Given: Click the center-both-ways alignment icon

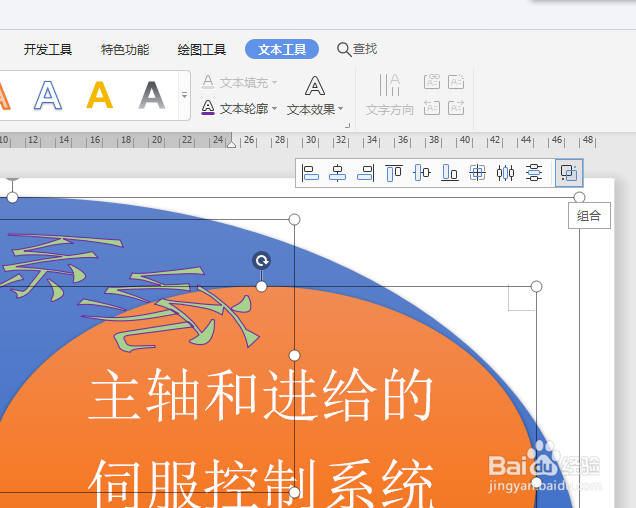Looking at the screenshot, I should 477,173.
